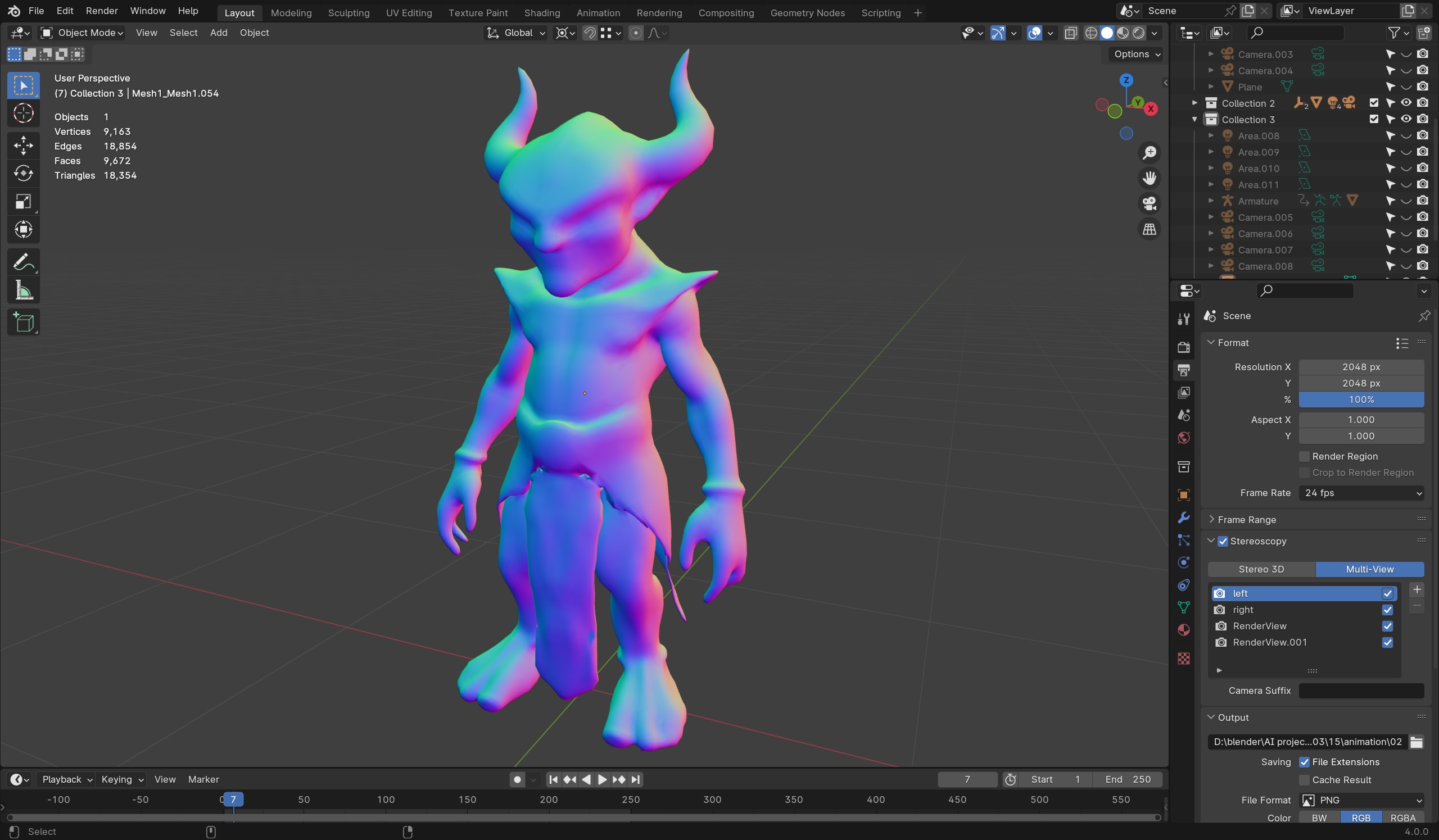Viewport: 1439px width, 840px height.
Task: Open the Texture properties tab
Action: click(1183, 659)
